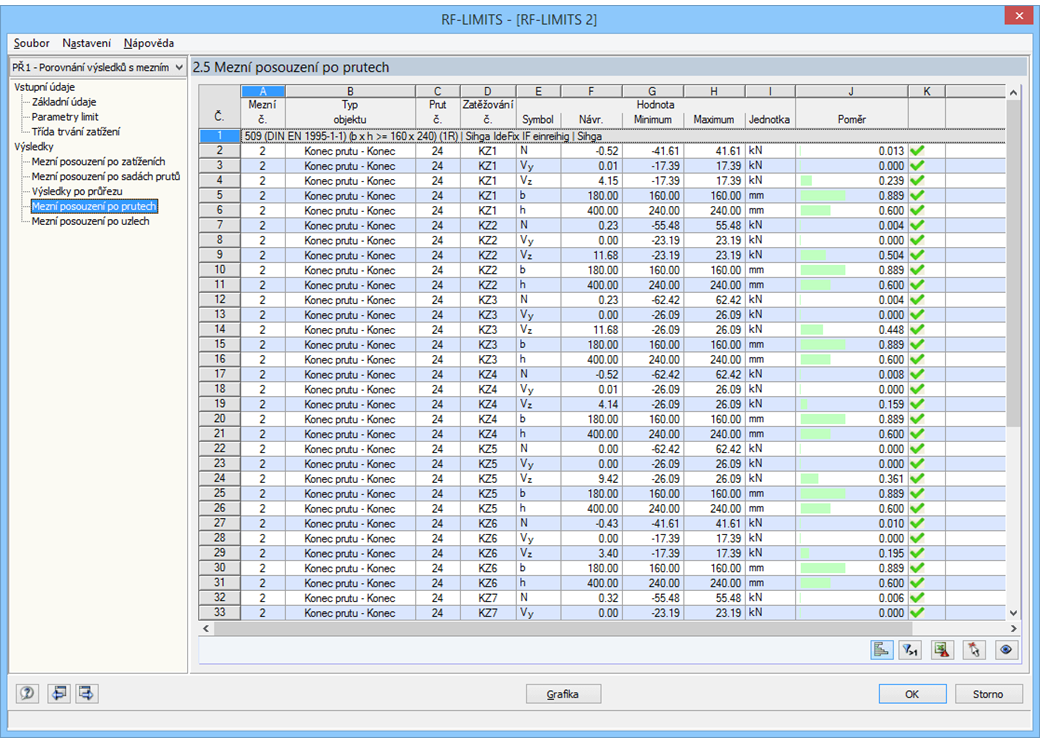Viewport: 1040px width, 744px height.
Task: Open Mezní posouzení po uzlech
Action: 90,221
